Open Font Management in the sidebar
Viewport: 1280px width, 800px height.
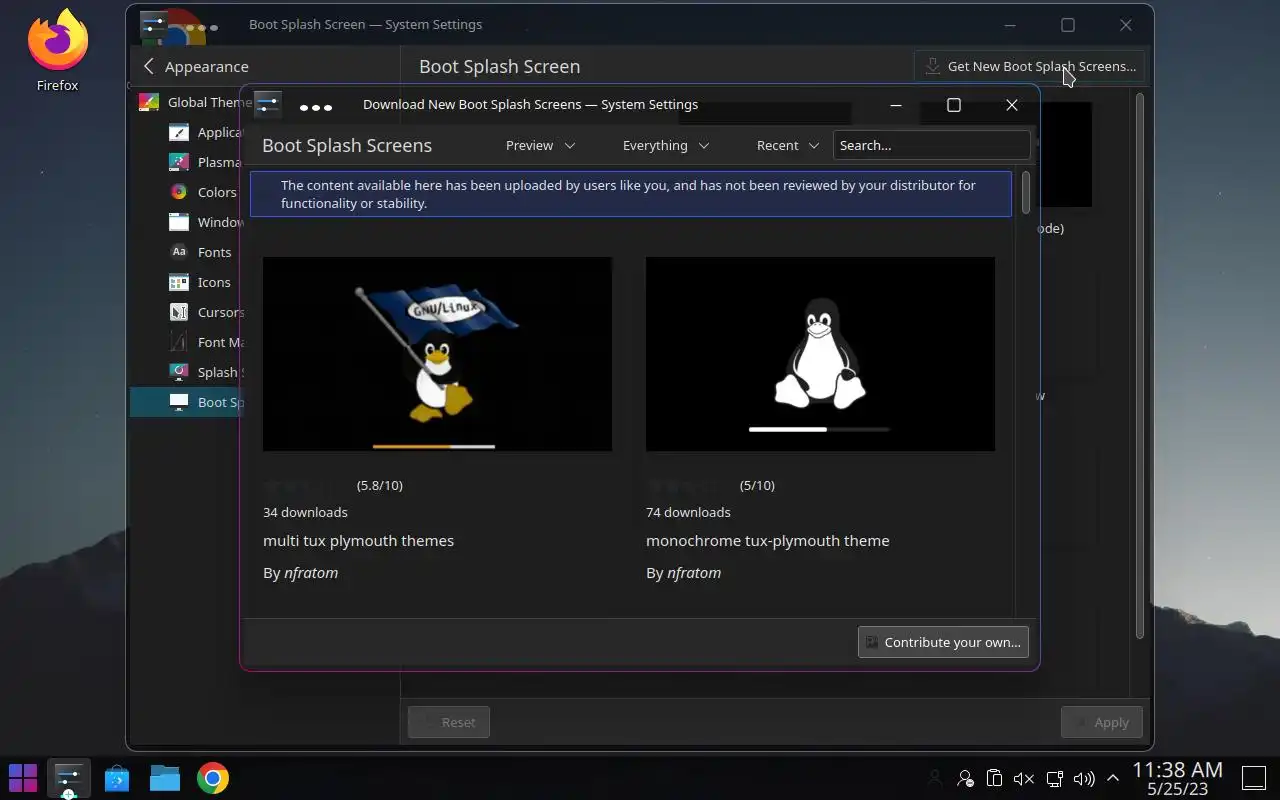(x=206, y=342)
